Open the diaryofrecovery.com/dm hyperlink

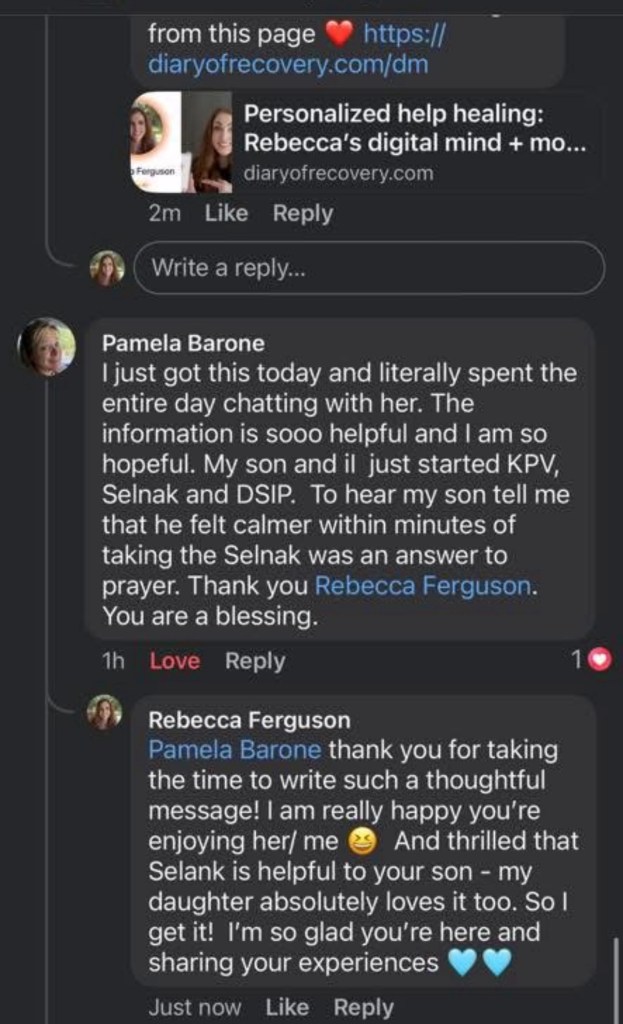pos(288,65)
